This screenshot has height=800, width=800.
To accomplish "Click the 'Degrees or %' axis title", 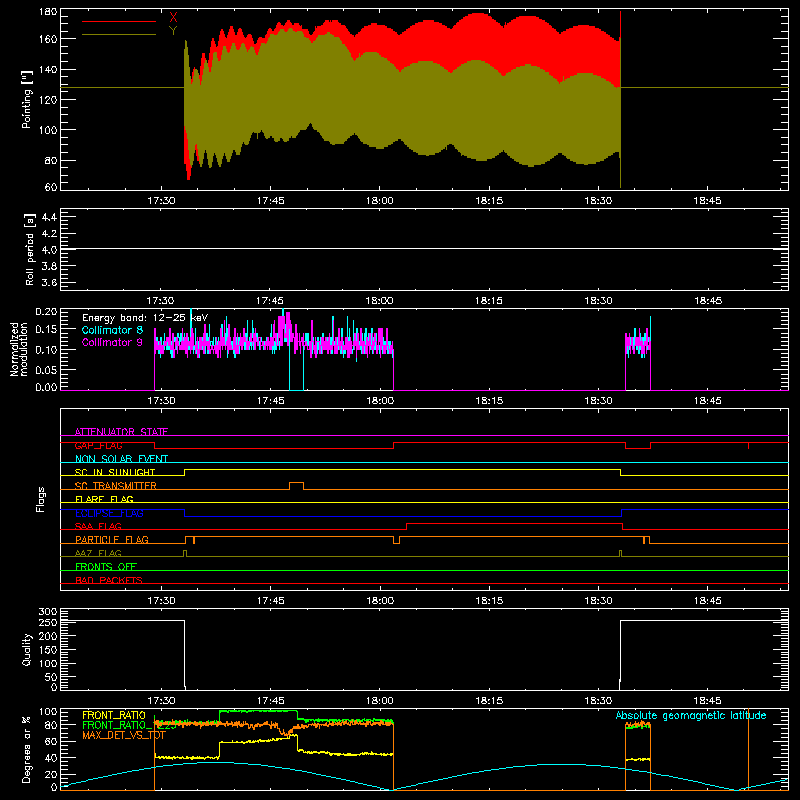I will click(x=27, y=749).
